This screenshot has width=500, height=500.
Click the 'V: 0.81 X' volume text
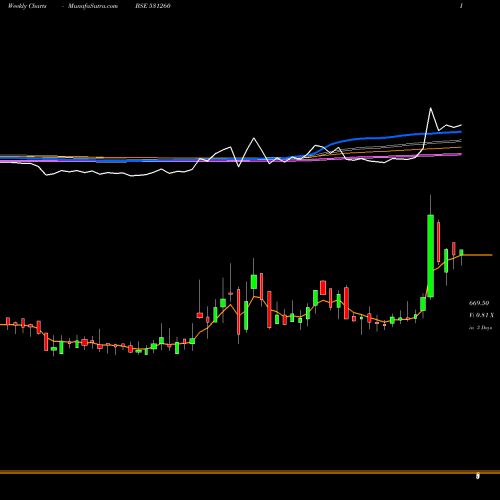pos(481,315)
